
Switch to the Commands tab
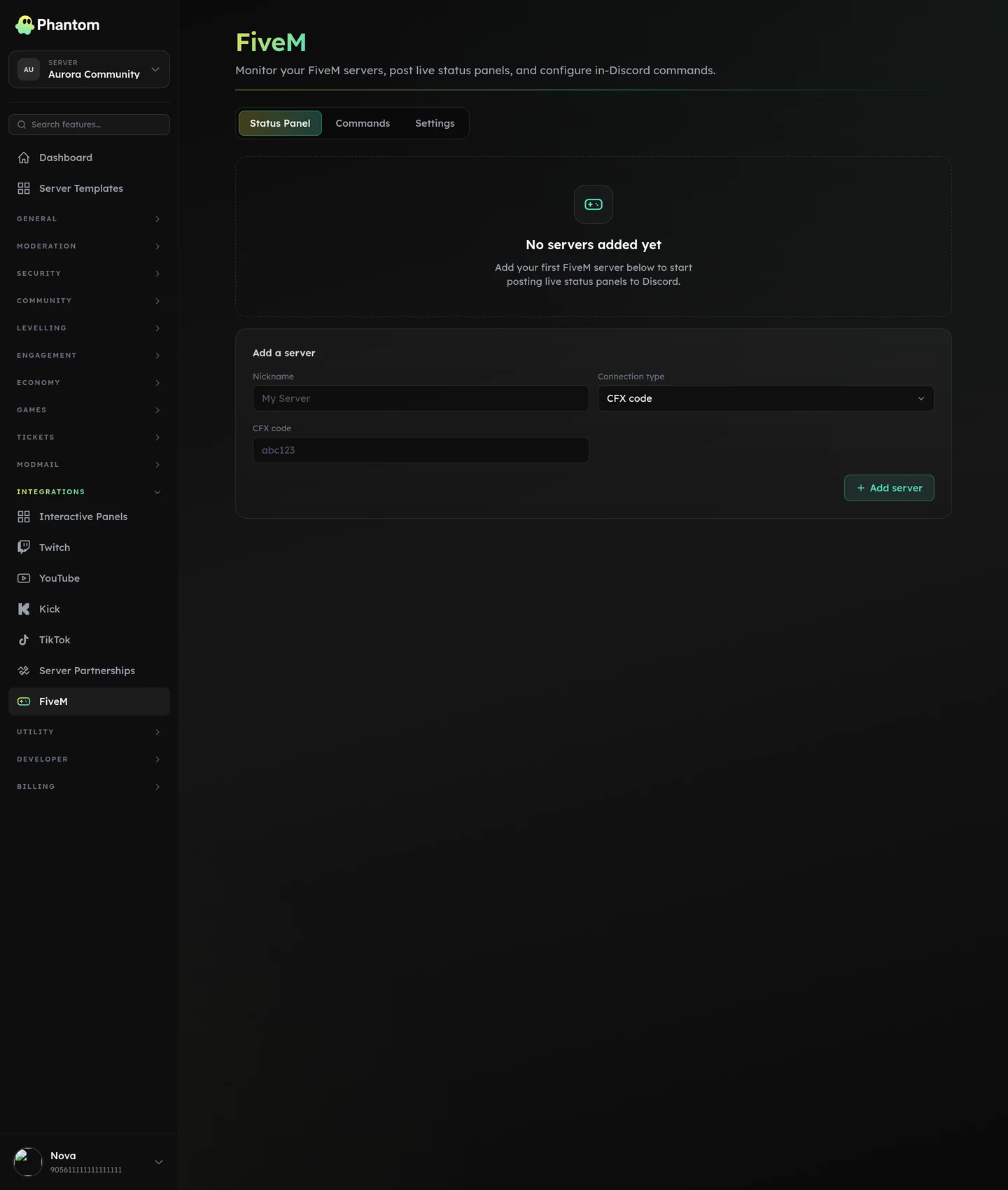(x=363, y=123)
